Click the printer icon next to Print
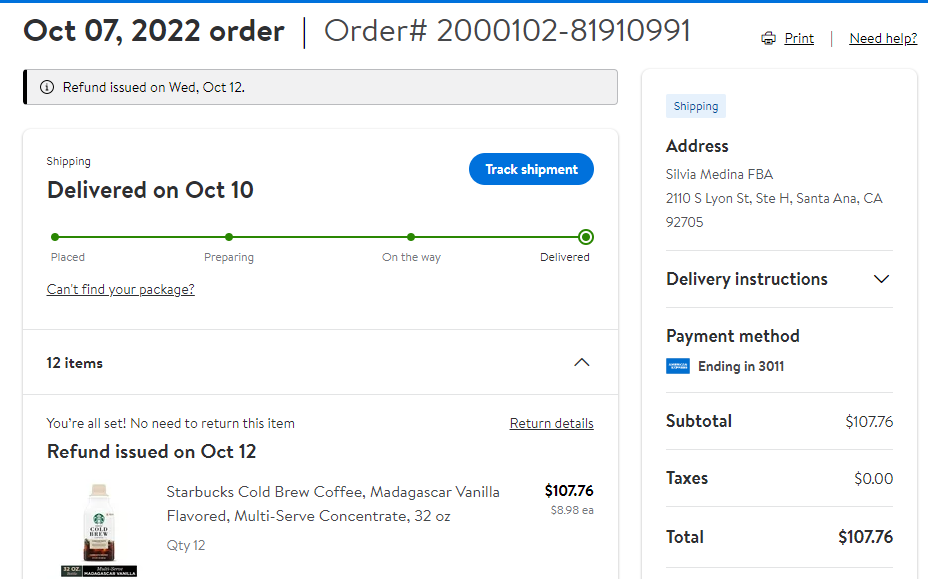This screenshot has height=579, width=928. (768, 38)
